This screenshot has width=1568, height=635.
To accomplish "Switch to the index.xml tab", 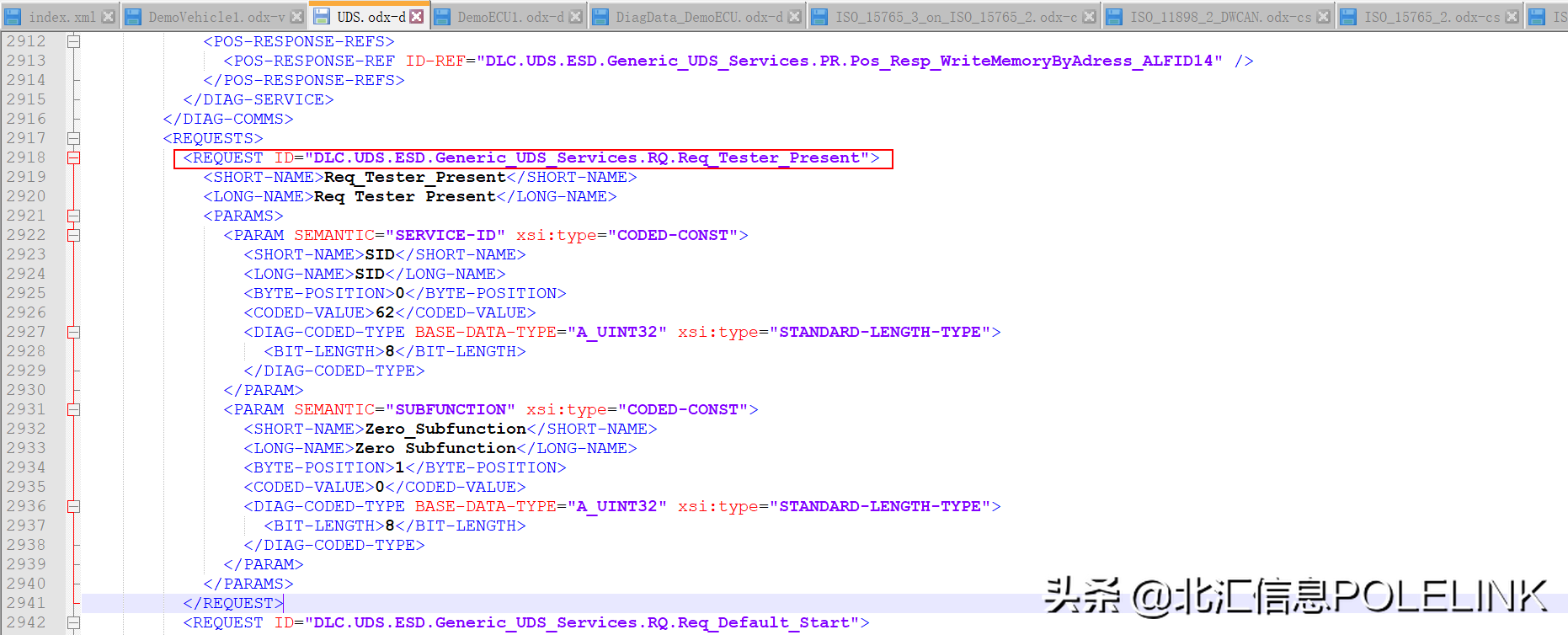I will [x=61, y=17].
